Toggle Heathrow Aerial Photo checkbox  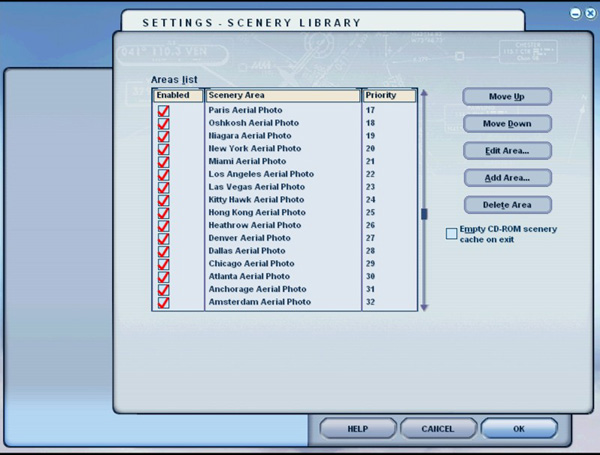tap(163, 226)
